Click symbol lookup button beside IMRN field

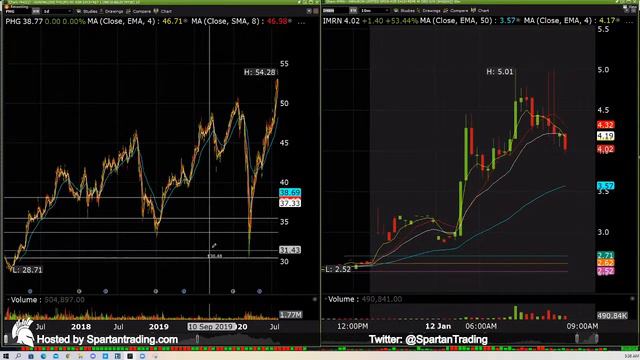pyautogui.click(x=353, y=11)
